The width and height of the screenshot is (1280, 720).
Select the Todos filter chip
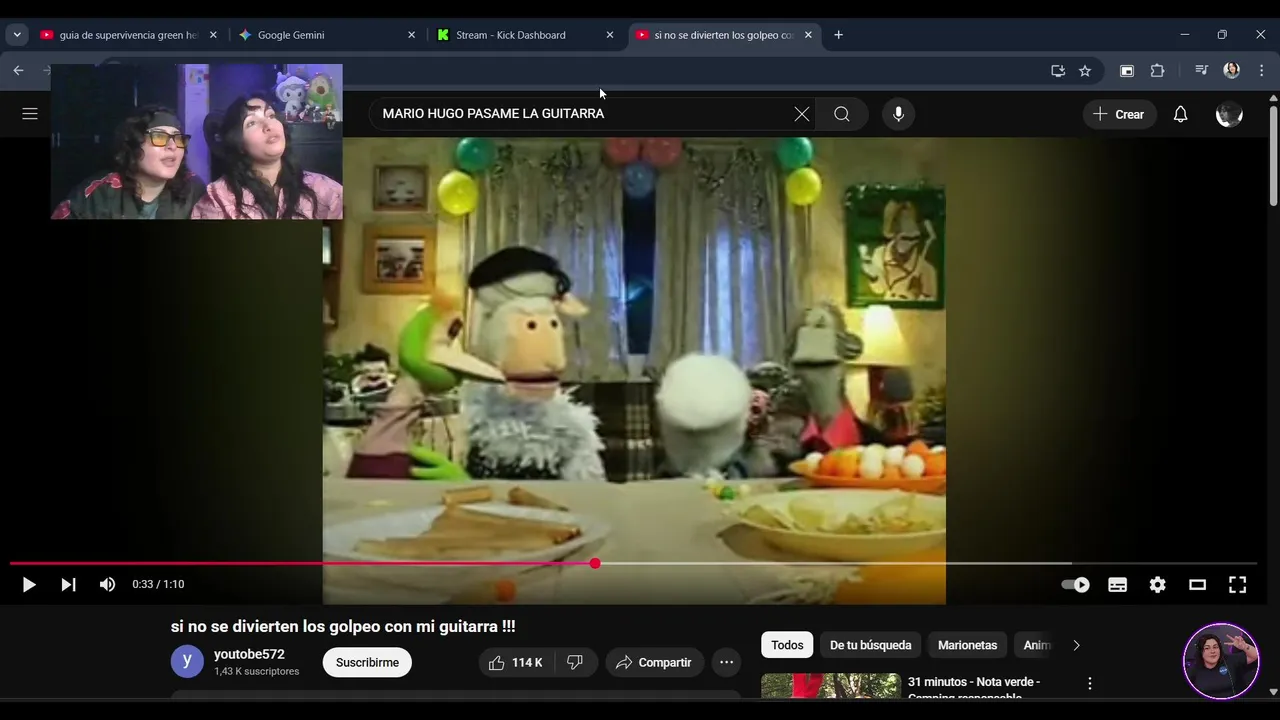coord(787,645)
